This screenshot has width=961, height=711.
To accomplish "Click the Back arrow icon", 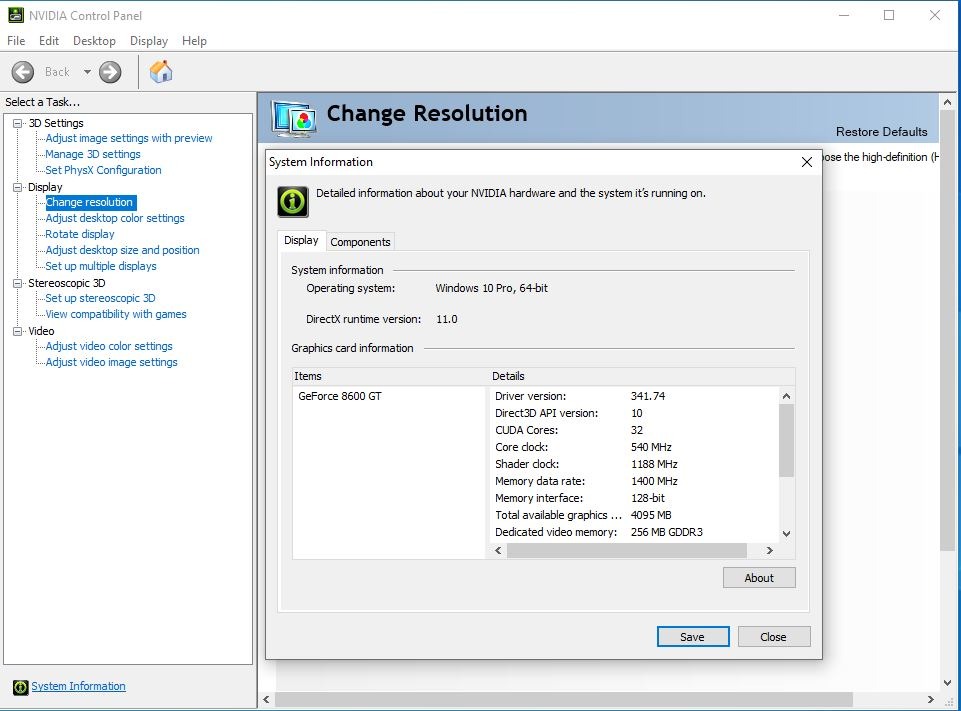I will (x=23, y=72).
